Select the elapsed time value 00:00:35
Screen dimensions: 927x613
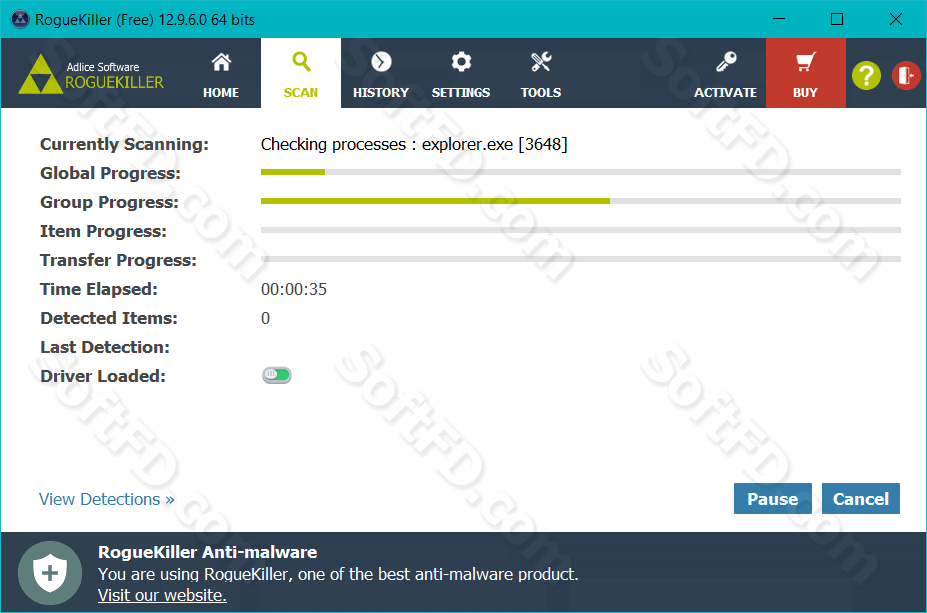294,289
